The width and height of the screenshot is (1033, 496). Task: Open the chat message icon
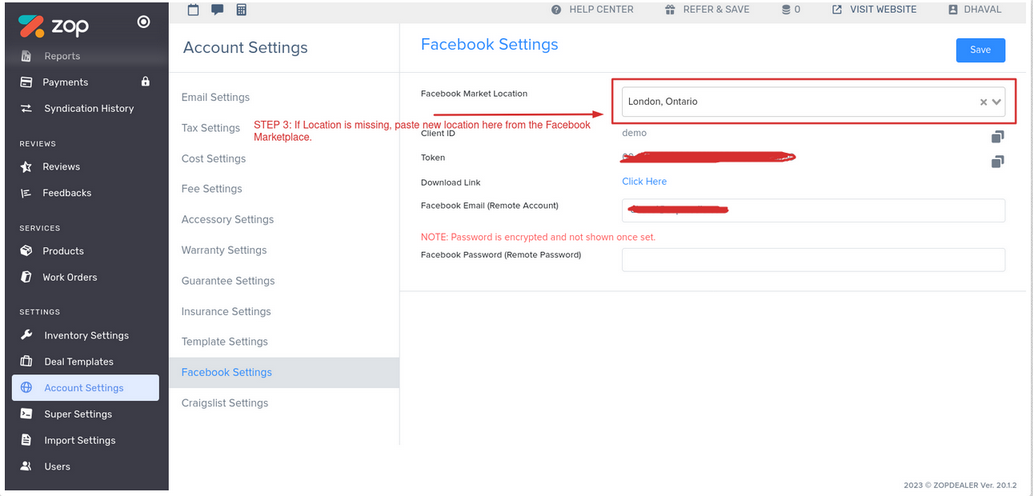217,9
